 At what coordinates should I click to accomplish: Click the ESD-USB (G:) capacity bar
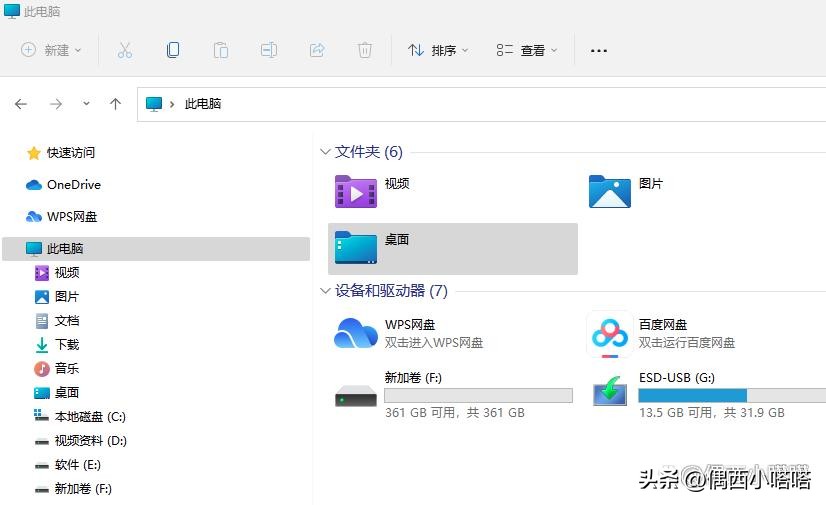[732, 395]
